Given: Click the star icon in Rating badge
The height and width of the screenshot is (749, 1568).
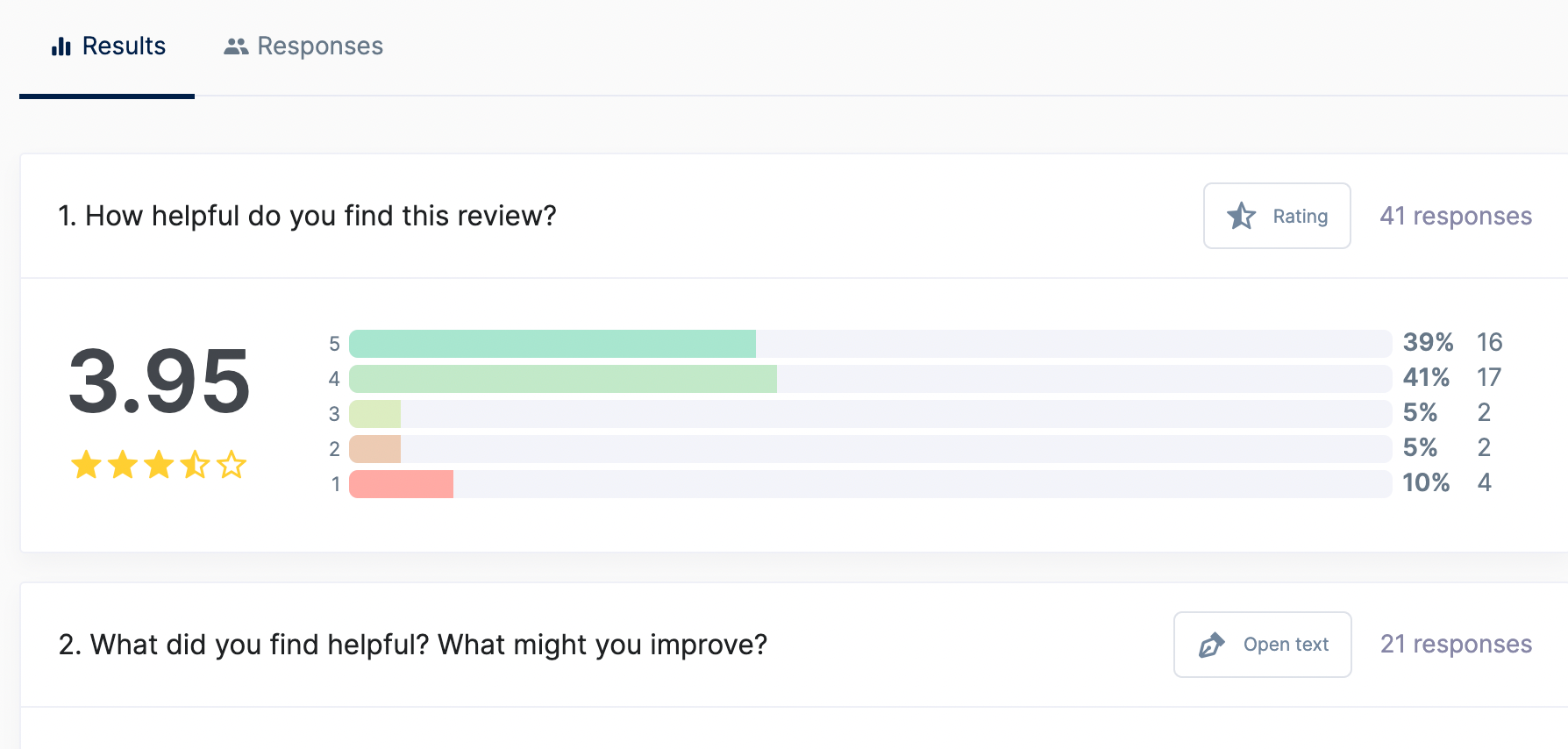Looking at the screenshot, I should pos(1241,216).
